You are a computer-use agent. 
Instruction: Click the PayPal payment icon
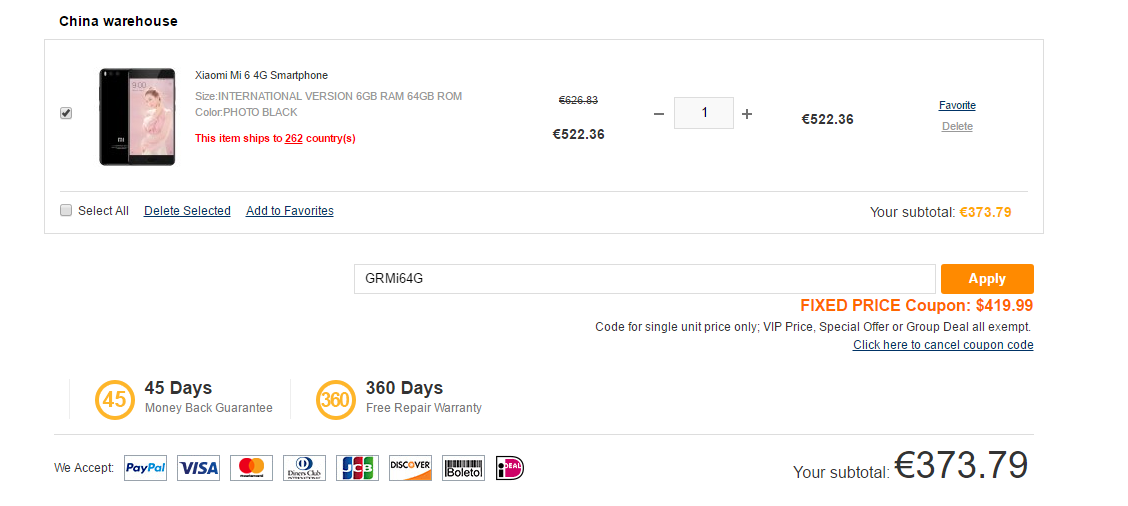(145, 468)
